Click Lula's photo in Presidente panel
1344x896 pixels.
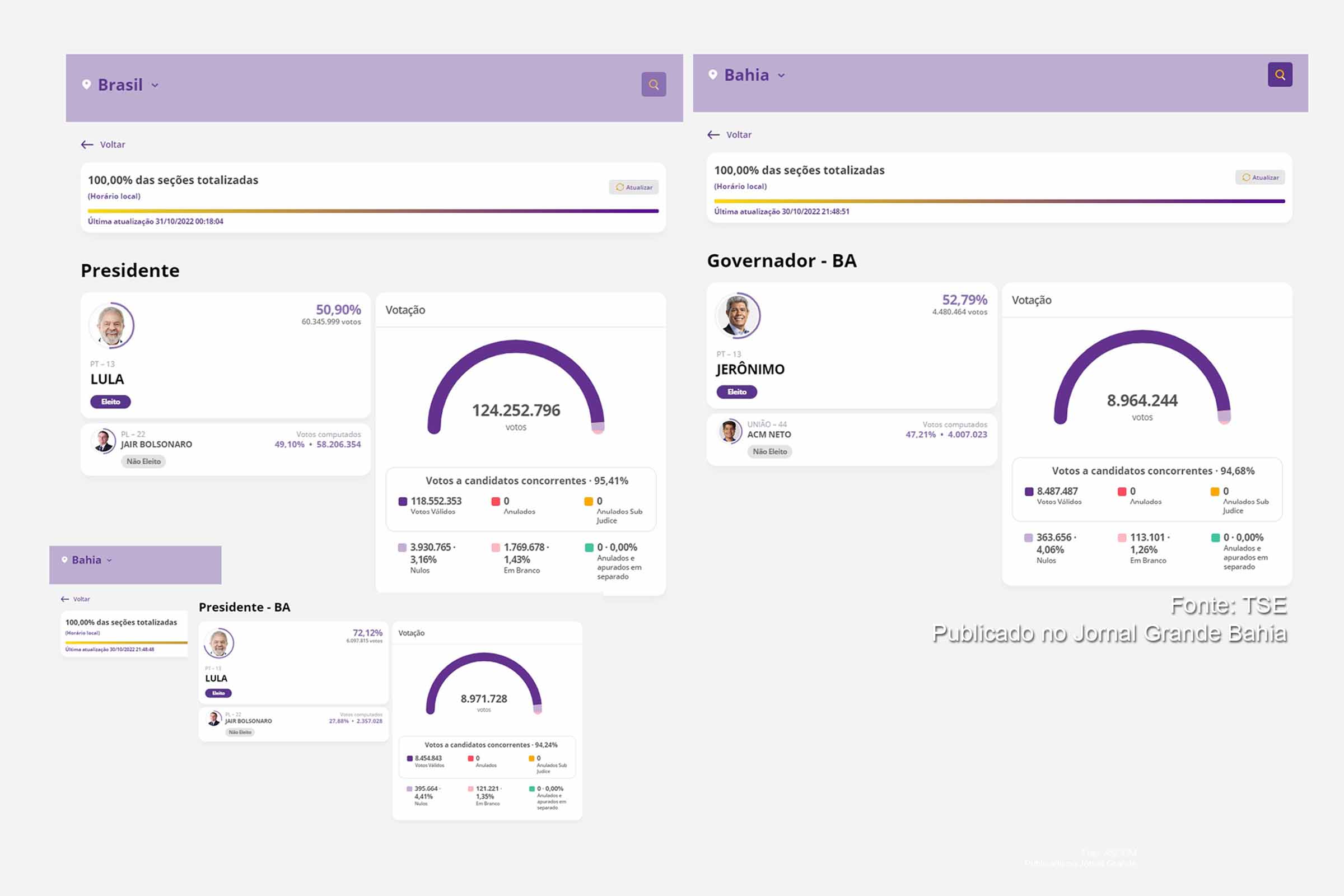[x=111, y=326]
